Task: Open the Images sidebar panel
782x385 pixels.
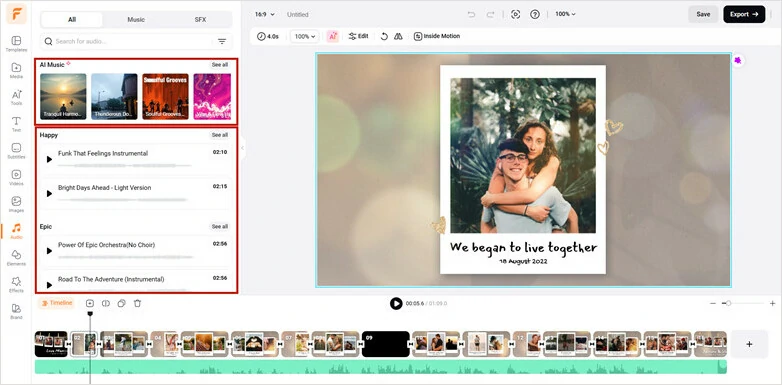Action: tap(16, 204)
